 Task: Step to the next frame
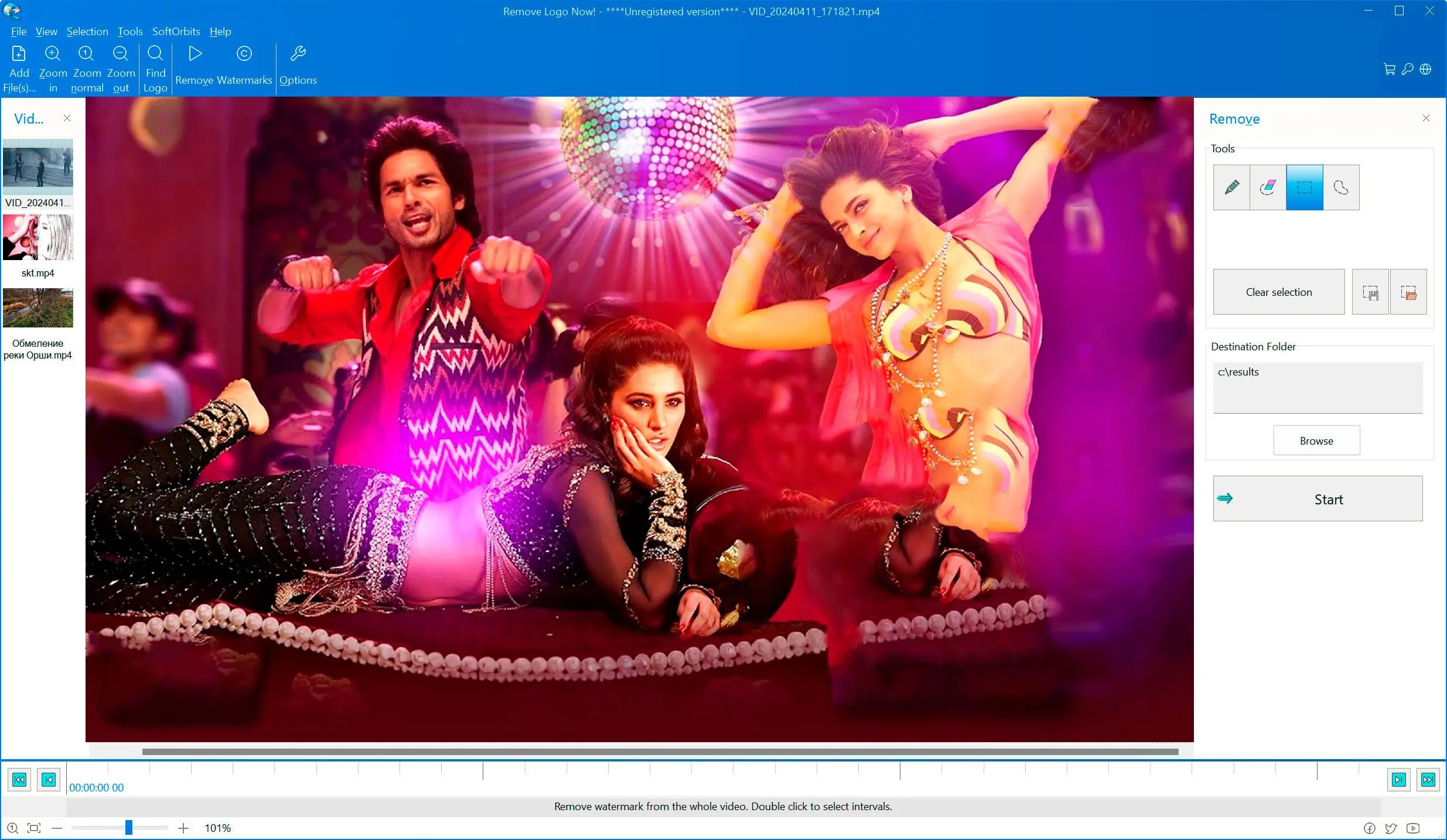click(1399, 779)
